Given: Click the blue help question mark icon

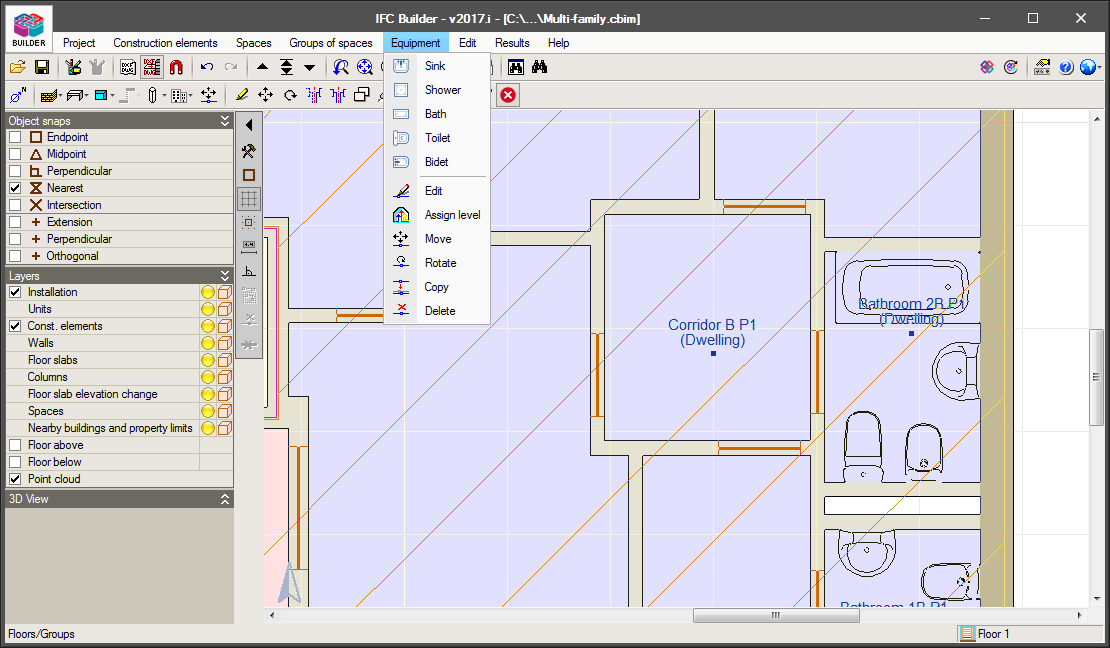Looking at the screenshot, I should click(1066, 67).
